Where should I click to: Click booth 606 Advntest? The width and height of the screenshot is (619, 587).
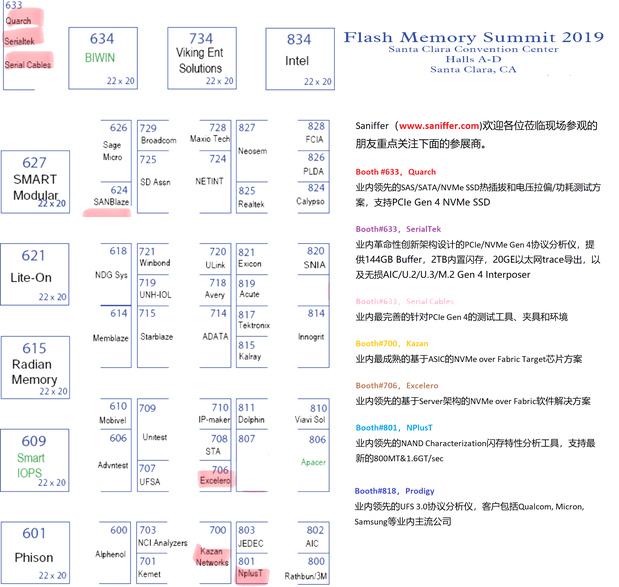point(114,460)
